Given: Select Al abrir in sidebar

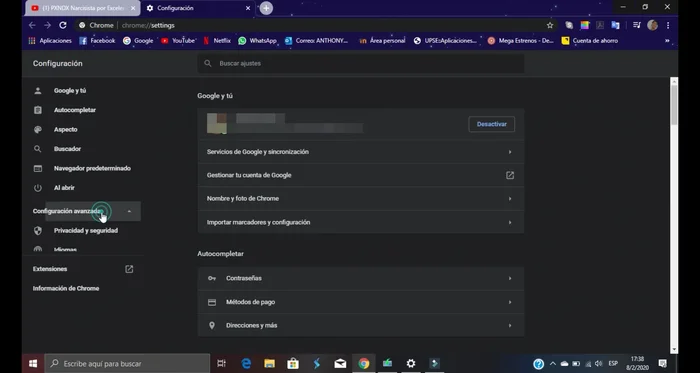Looking at the screenshot, I should tap(64, 188).
